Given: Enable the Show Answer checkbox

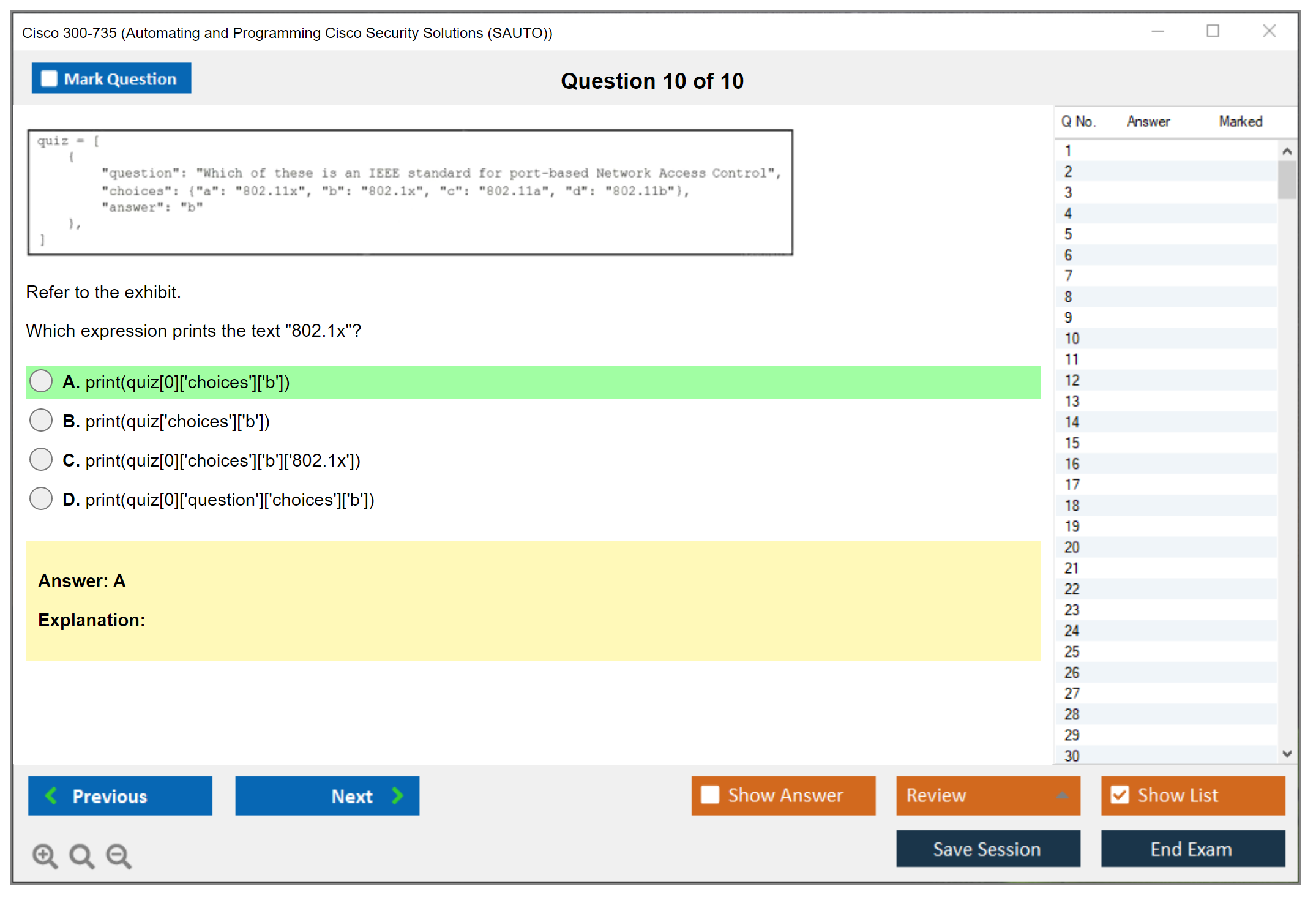Looking at the screenshot, I should pos(710,795).
